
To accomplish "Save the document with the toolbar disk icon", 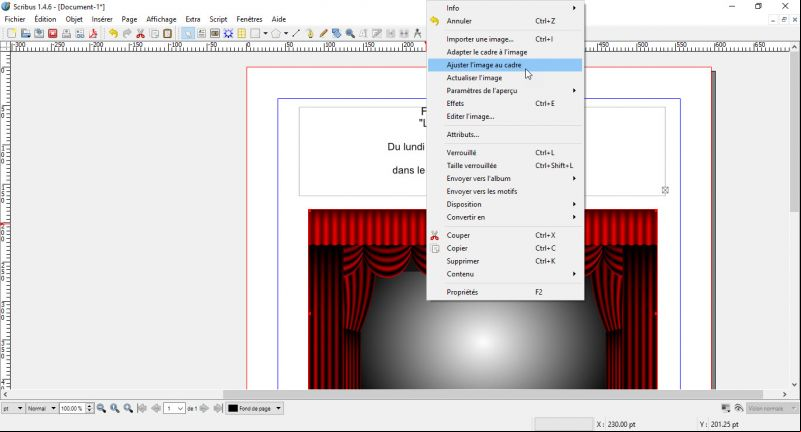I will coord(39,34).
